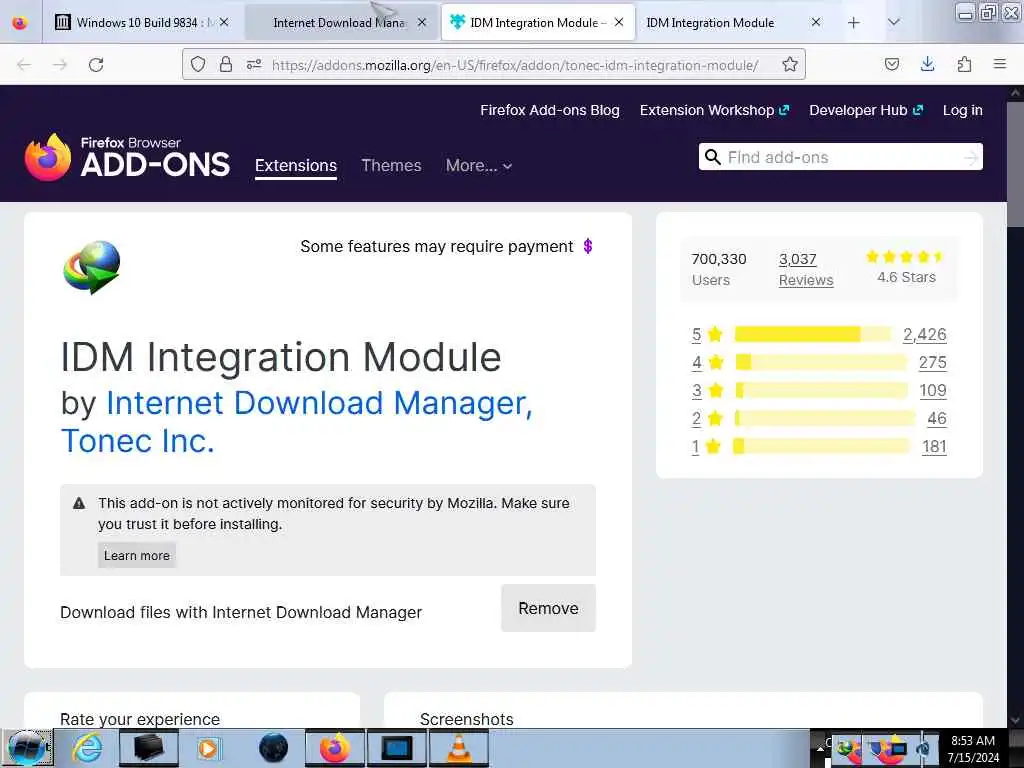Go back using the browser back arrow
1024x768 pixels.
[x=24, y=65]
